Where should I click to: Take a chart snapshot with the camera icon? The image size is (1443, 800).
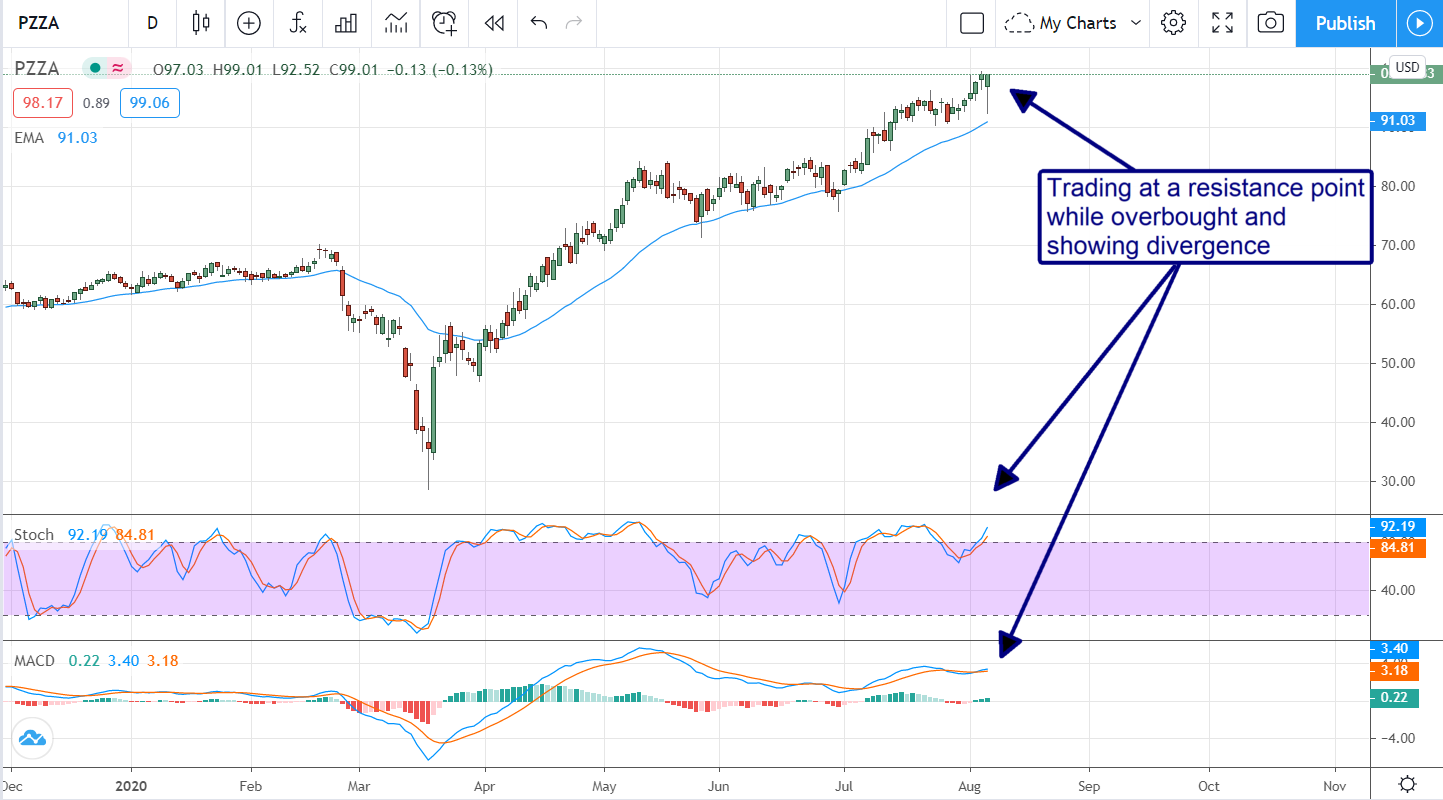[1270, 23]
